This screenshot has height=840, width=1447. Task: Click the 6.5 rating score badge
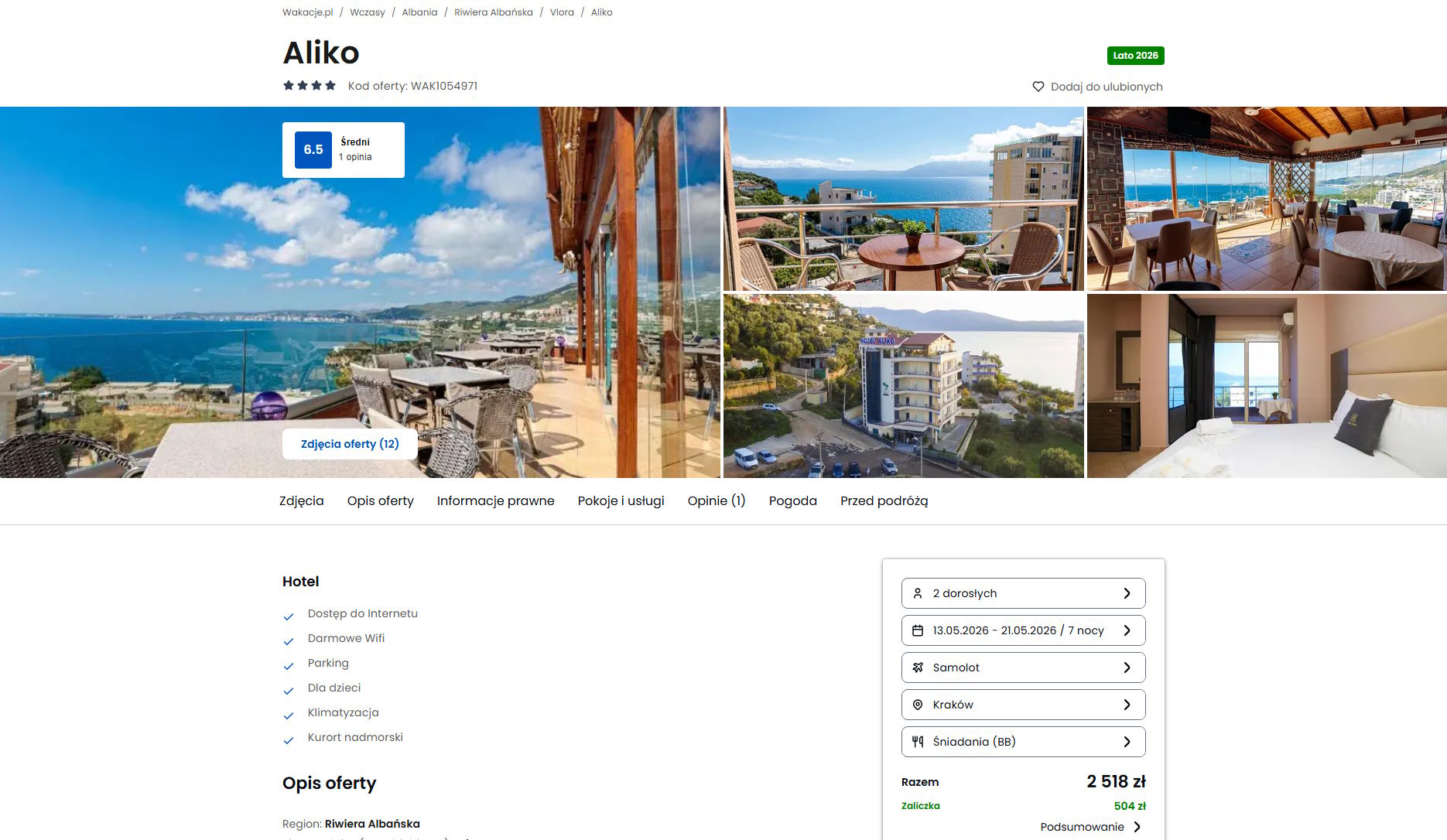point(313,150)
